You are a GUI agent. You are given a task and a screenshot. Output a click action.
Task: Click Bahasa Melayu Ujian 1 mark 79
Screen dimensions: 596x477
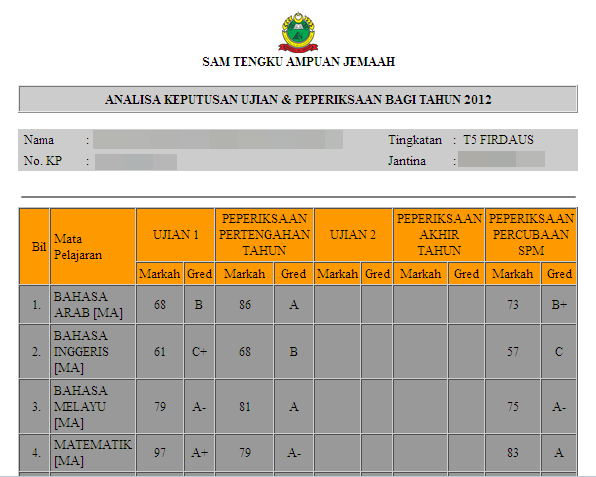pos(160,406)
